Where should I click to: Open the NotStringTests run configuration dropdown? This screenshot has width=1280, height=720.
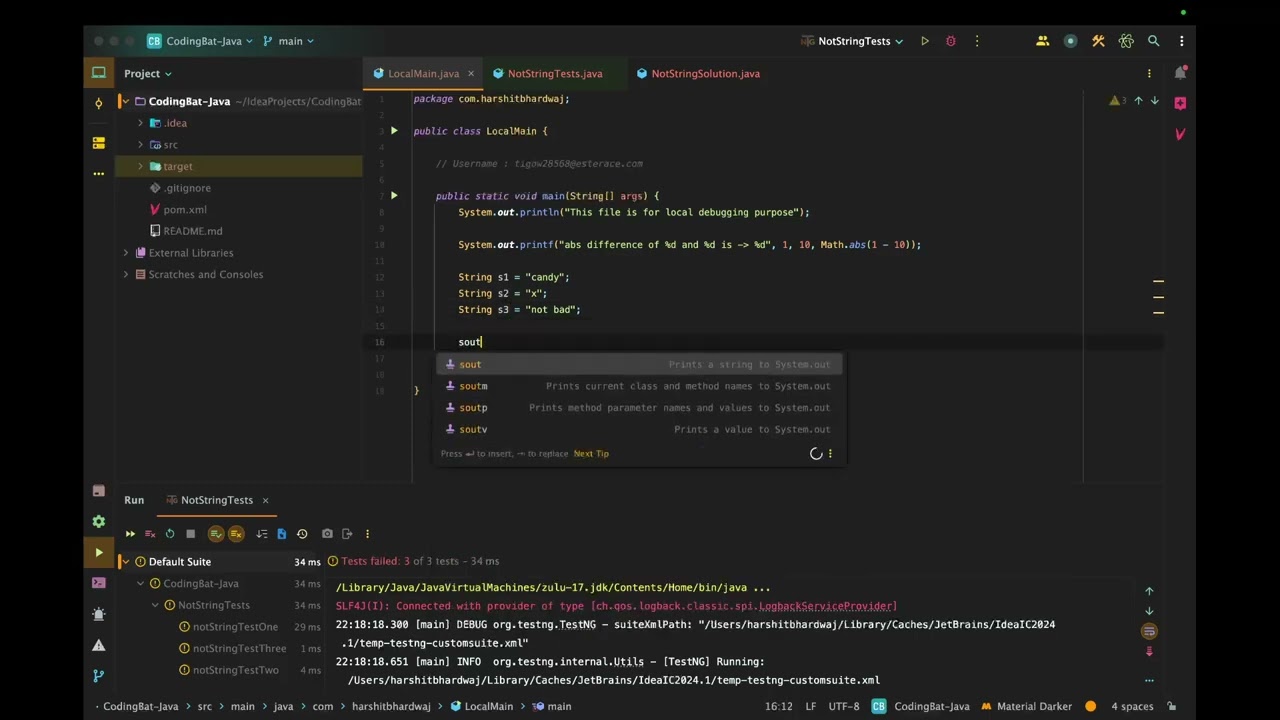[x=853, y=41]
